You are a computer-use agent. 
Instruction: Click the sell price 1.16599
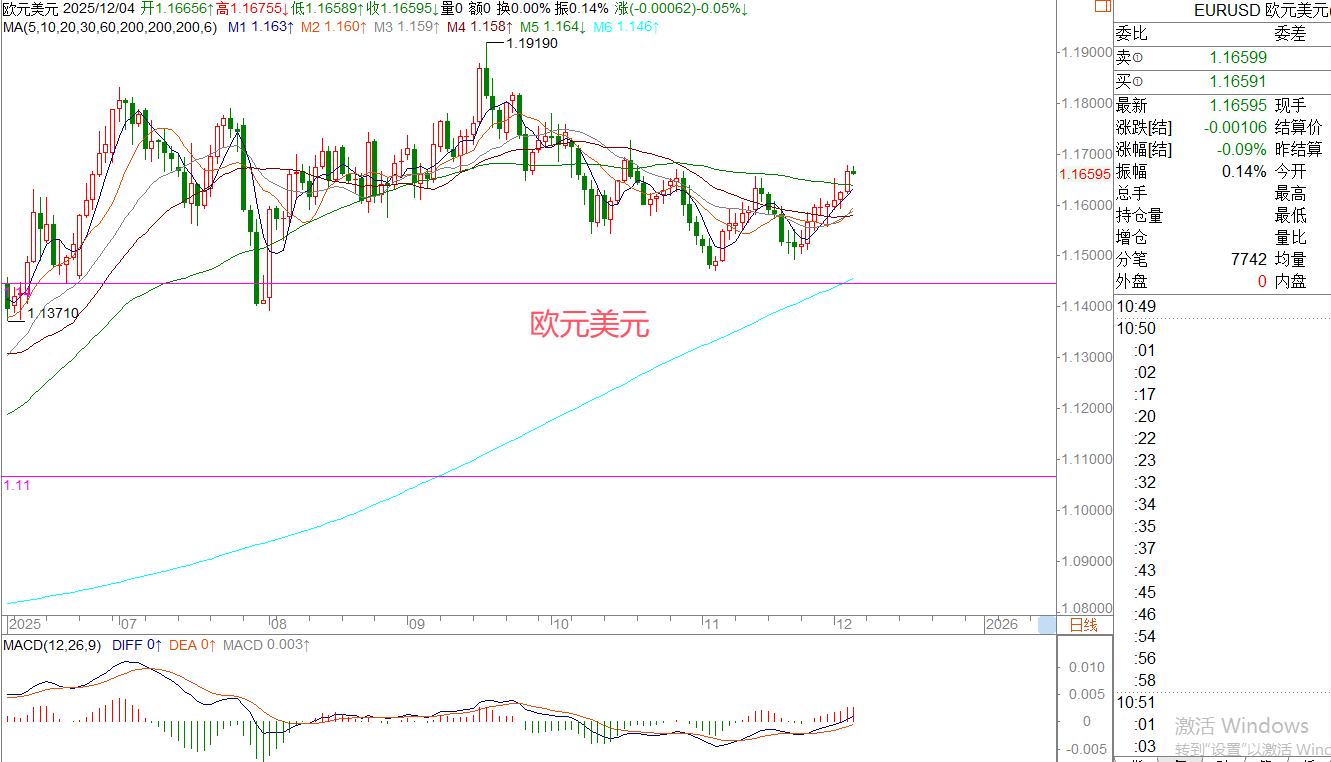pyautogui.click(x=1237, y=59)
